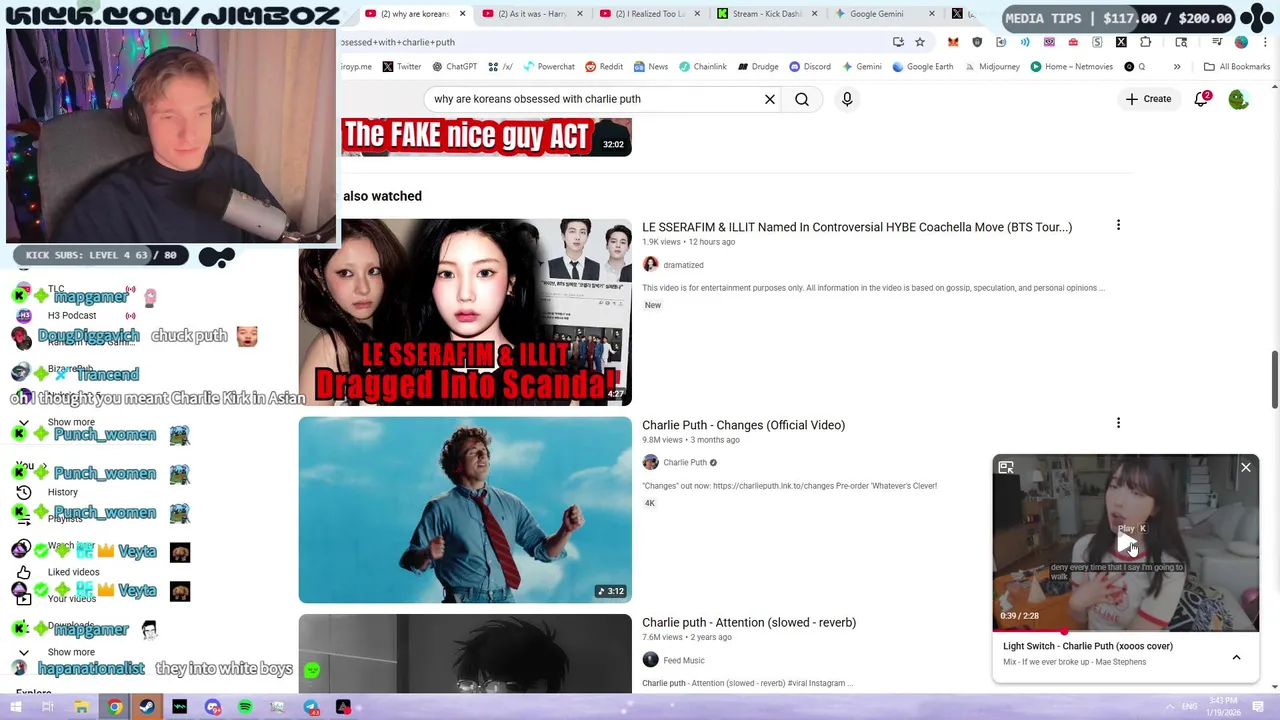The height and width of the screenshot is (720, 1280).
Task: Clear the YouTube search query
Action: (770, 99)
